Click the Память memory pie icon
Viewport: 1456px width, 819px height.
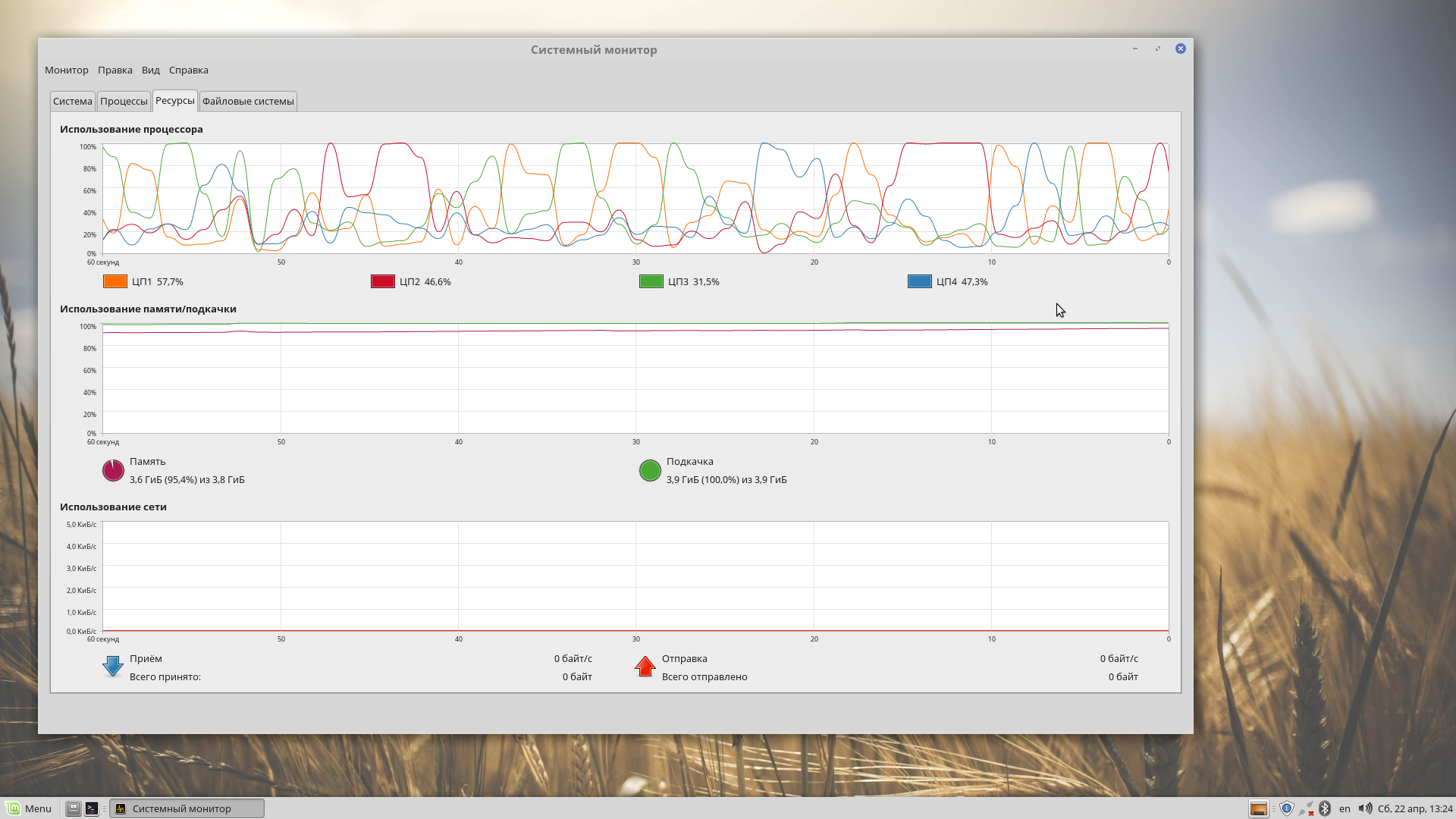pyautogui.click(x=113, y=470)
